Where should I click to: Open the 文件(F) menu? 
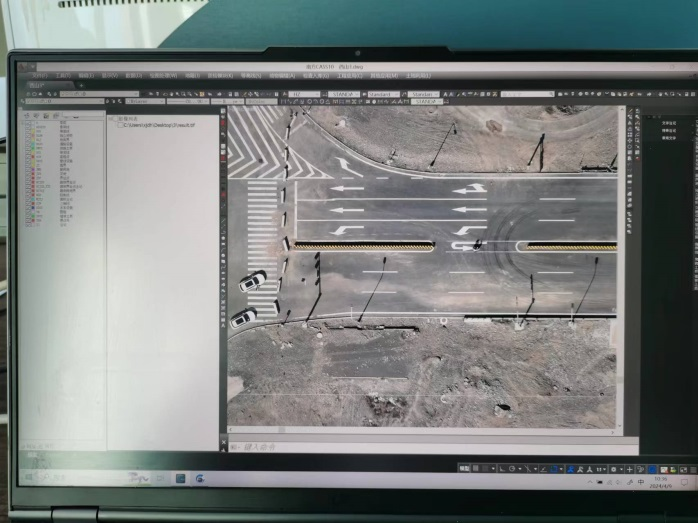click(39, 75)
